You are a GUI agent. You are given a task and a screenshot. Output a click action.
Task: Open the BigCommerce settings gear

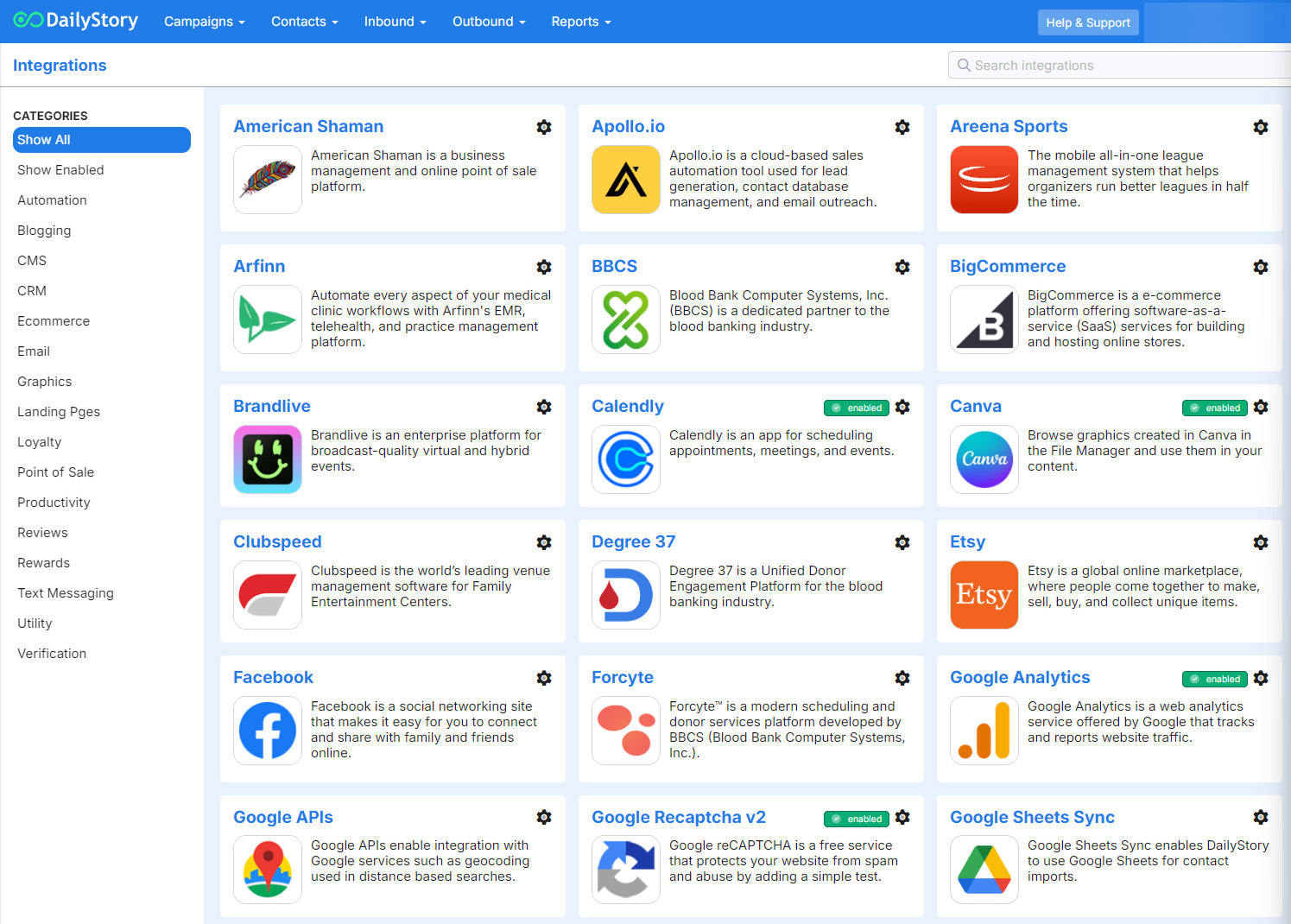(x=1261, y=267)
